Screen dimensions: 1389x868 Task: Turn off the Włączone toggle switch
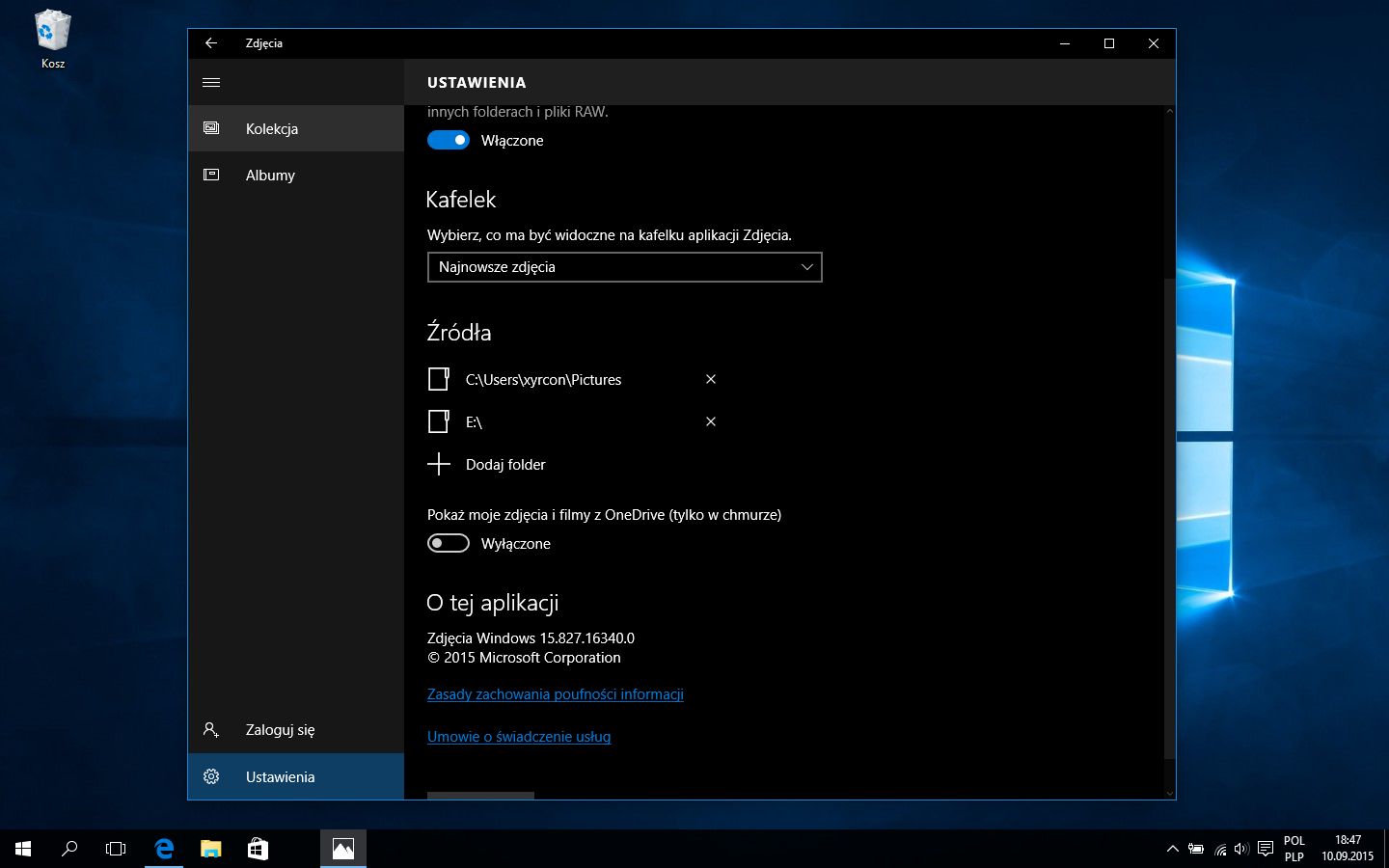(x=449, y=140)
